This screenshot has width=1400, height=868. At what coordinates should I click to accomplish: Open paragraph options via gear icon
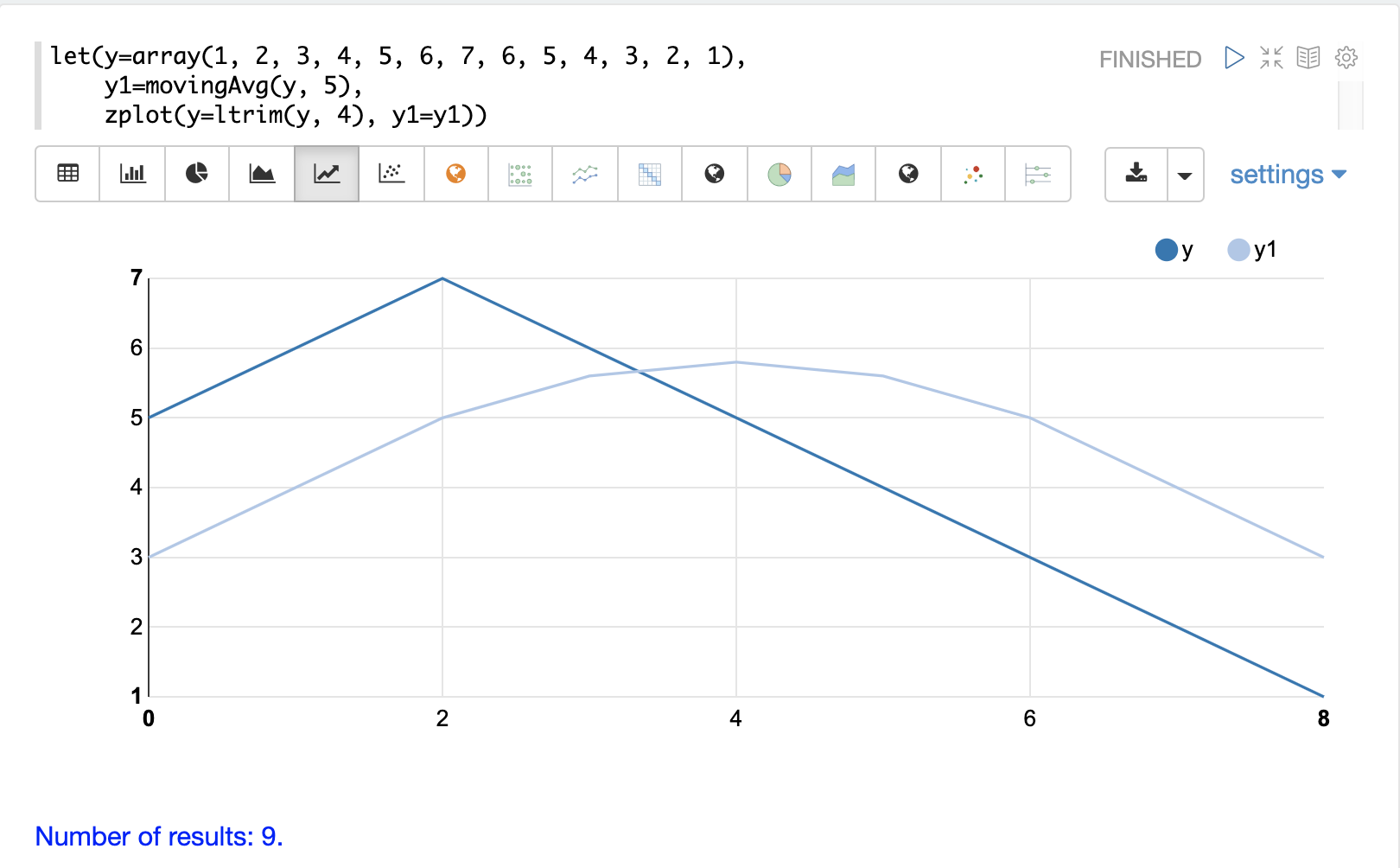pos(1346,58)
